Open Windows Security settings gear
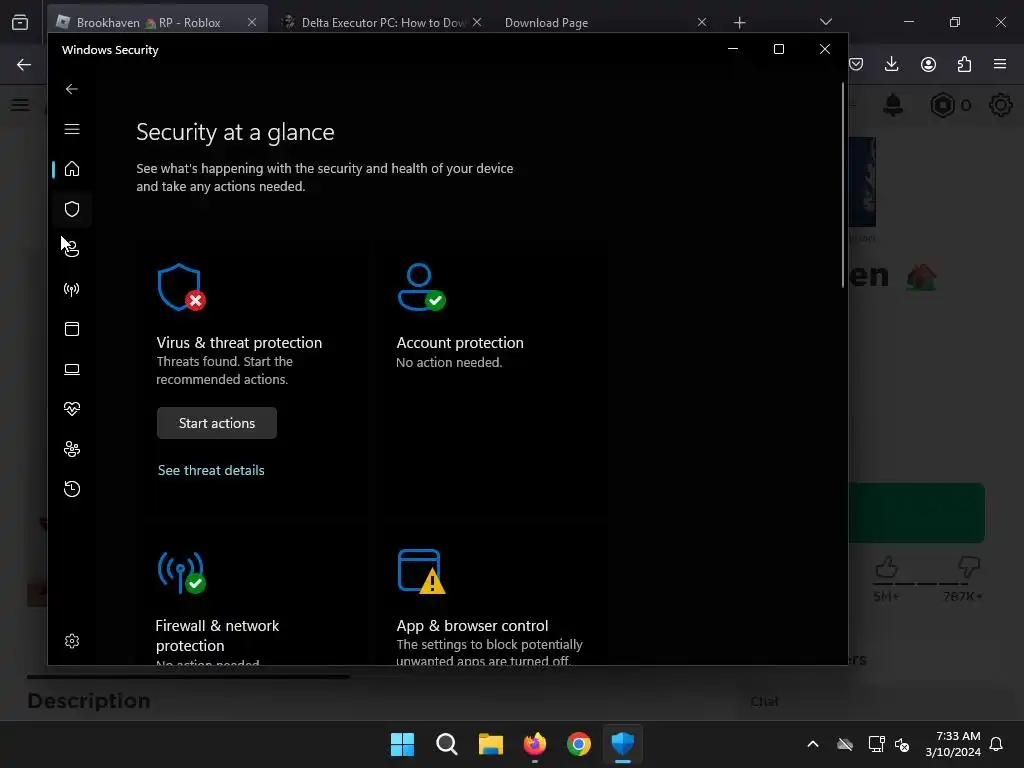 click(72, 641)
